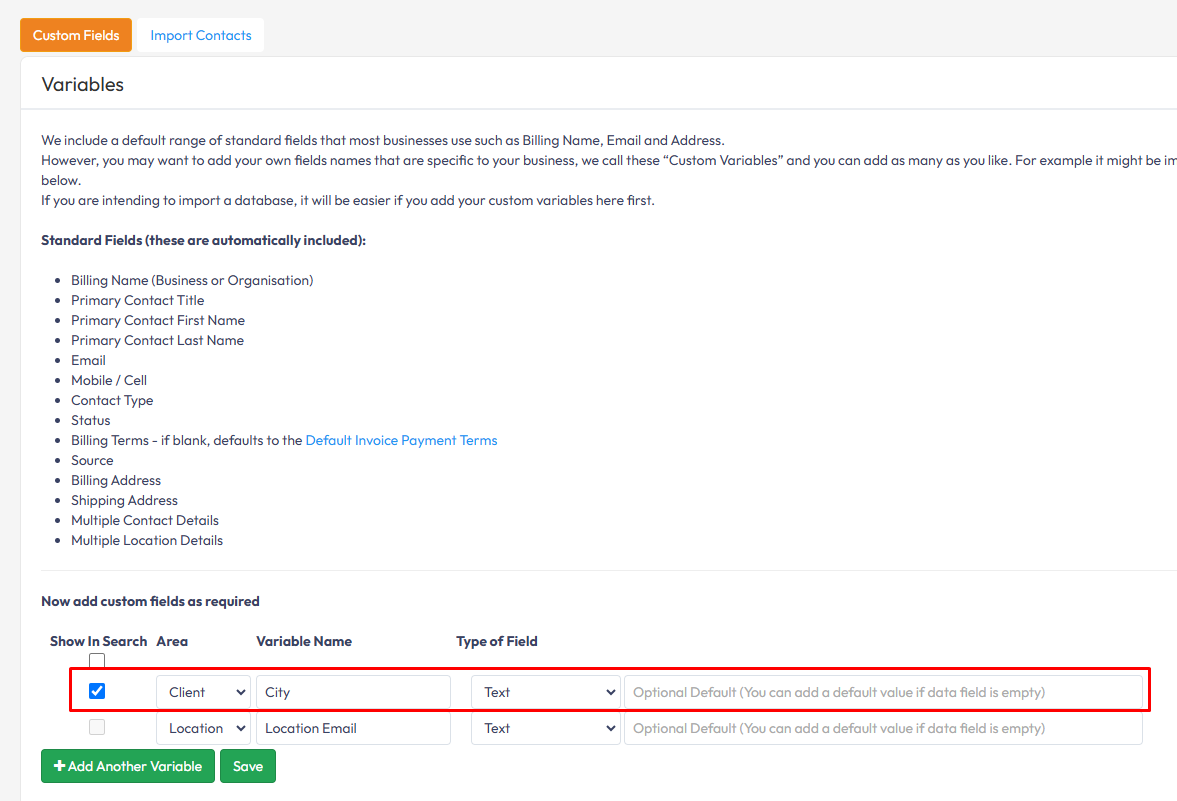Select the Area column header

coord(172,641)
